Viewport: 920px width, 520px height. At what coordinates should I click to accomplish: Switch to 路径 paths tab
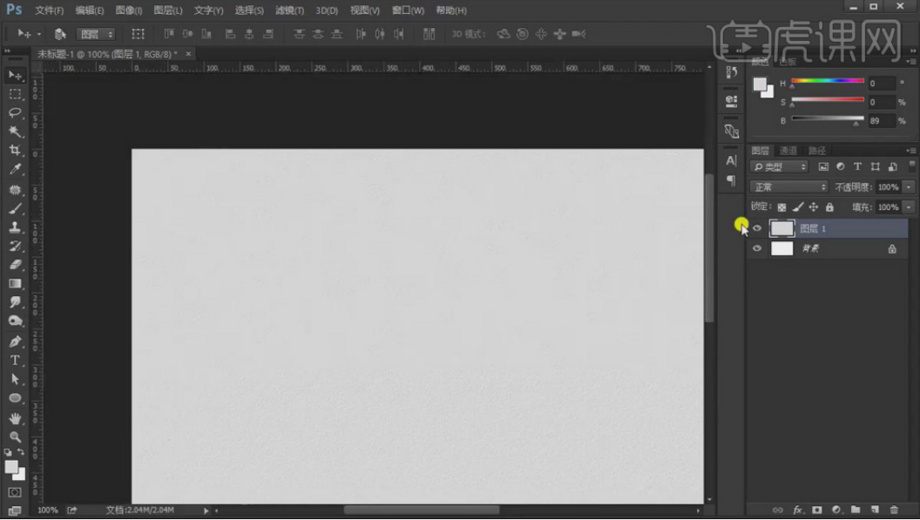[817, 151]
